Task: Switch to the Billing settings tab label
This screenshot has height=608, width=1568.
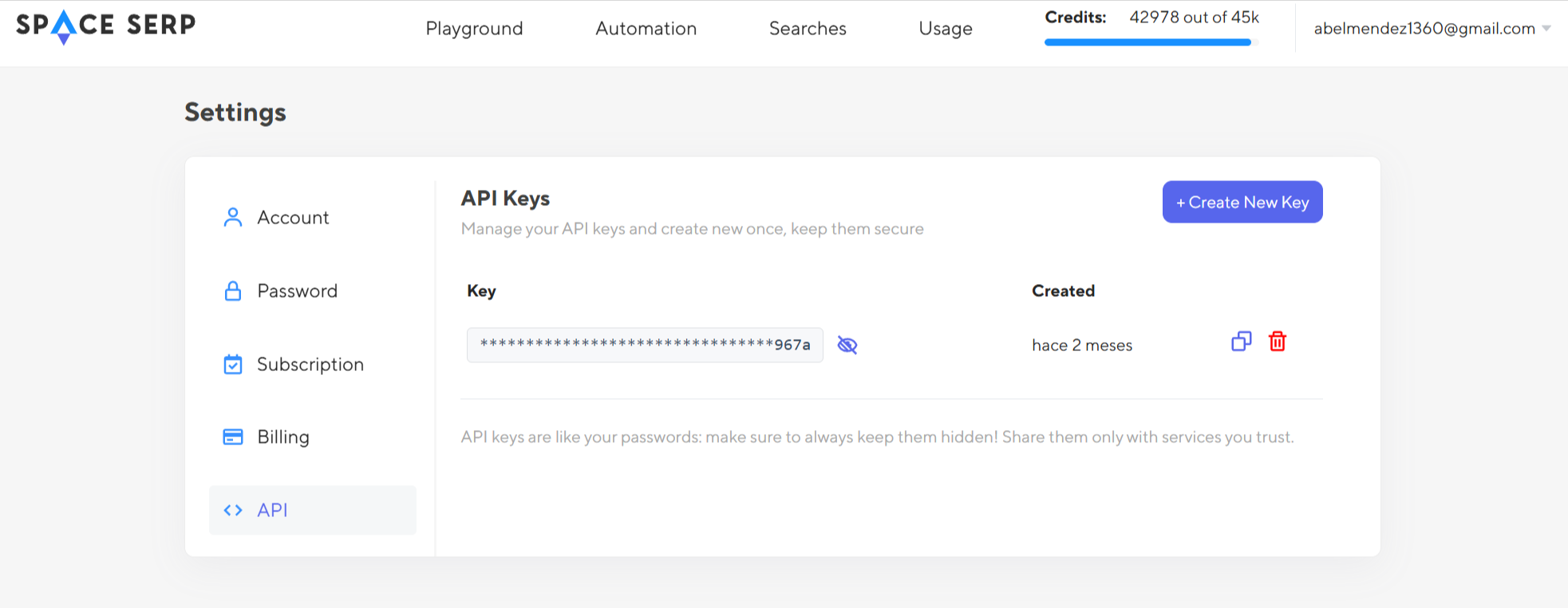Action: coord(282,437)
